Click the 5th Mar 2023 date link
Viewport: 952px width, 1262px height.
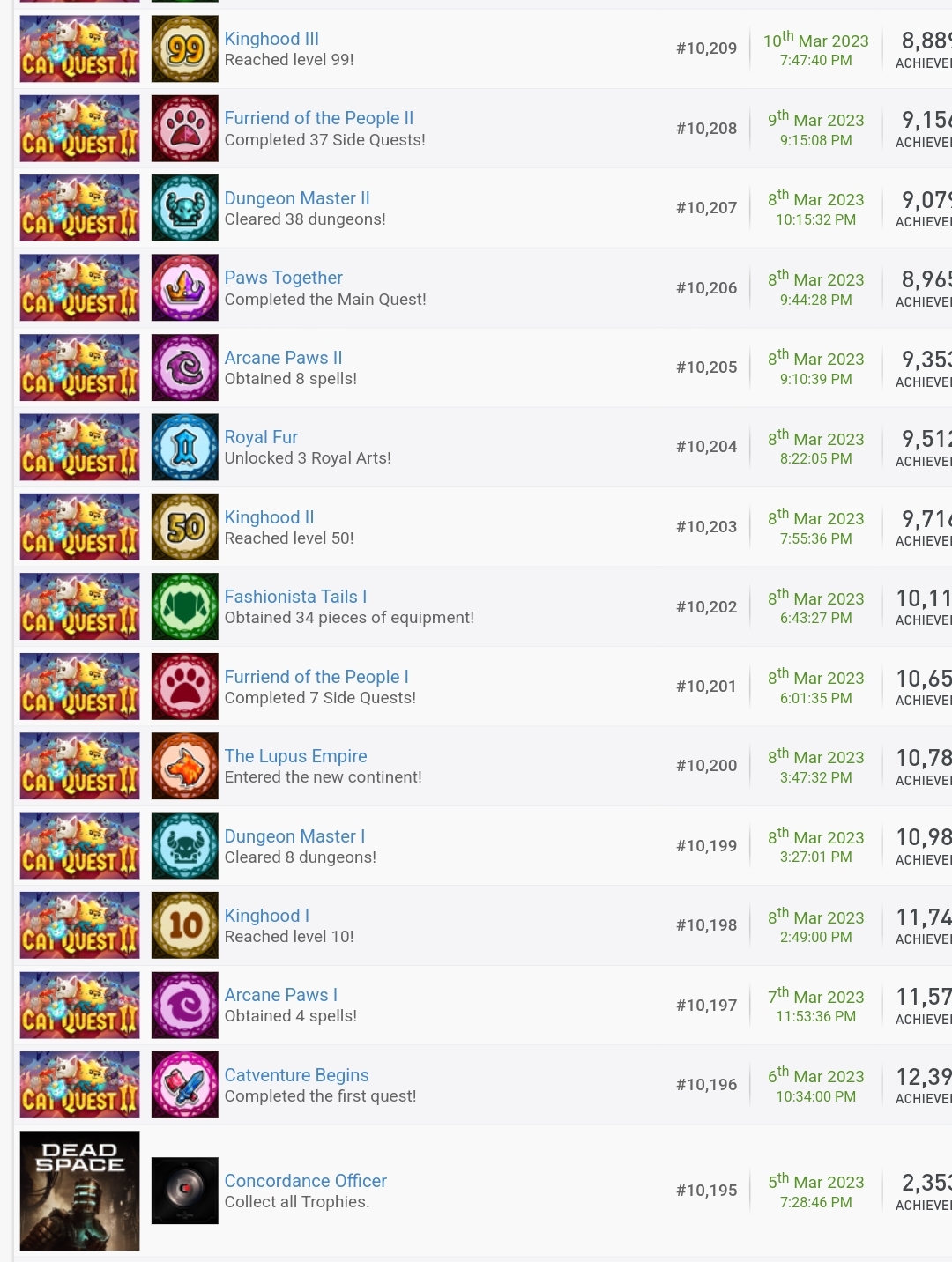click(x=815, y=1182)
